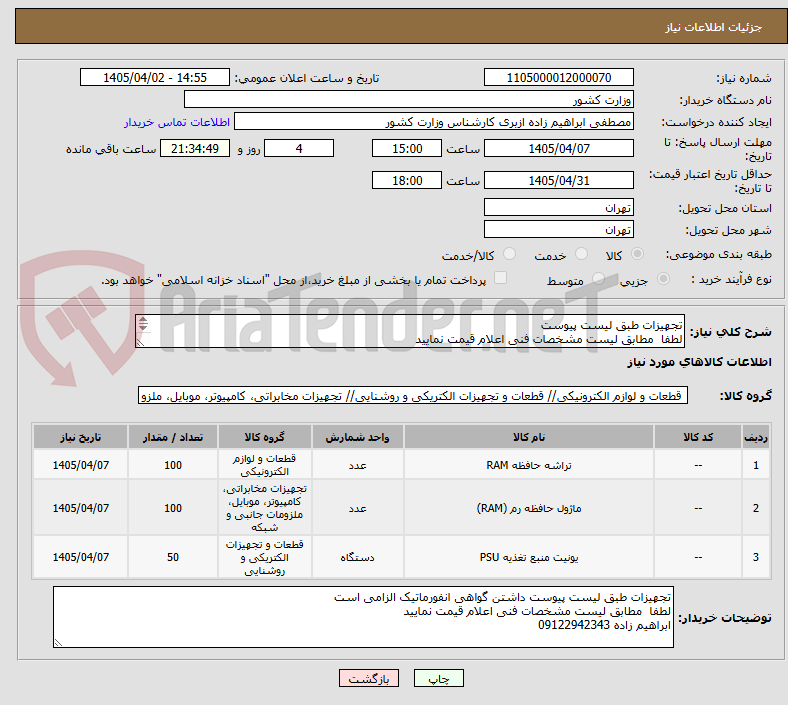The width and height of the screenshot is (788, 705).
Task: Select the کالا radio option
Action: (x=637, y=254)
